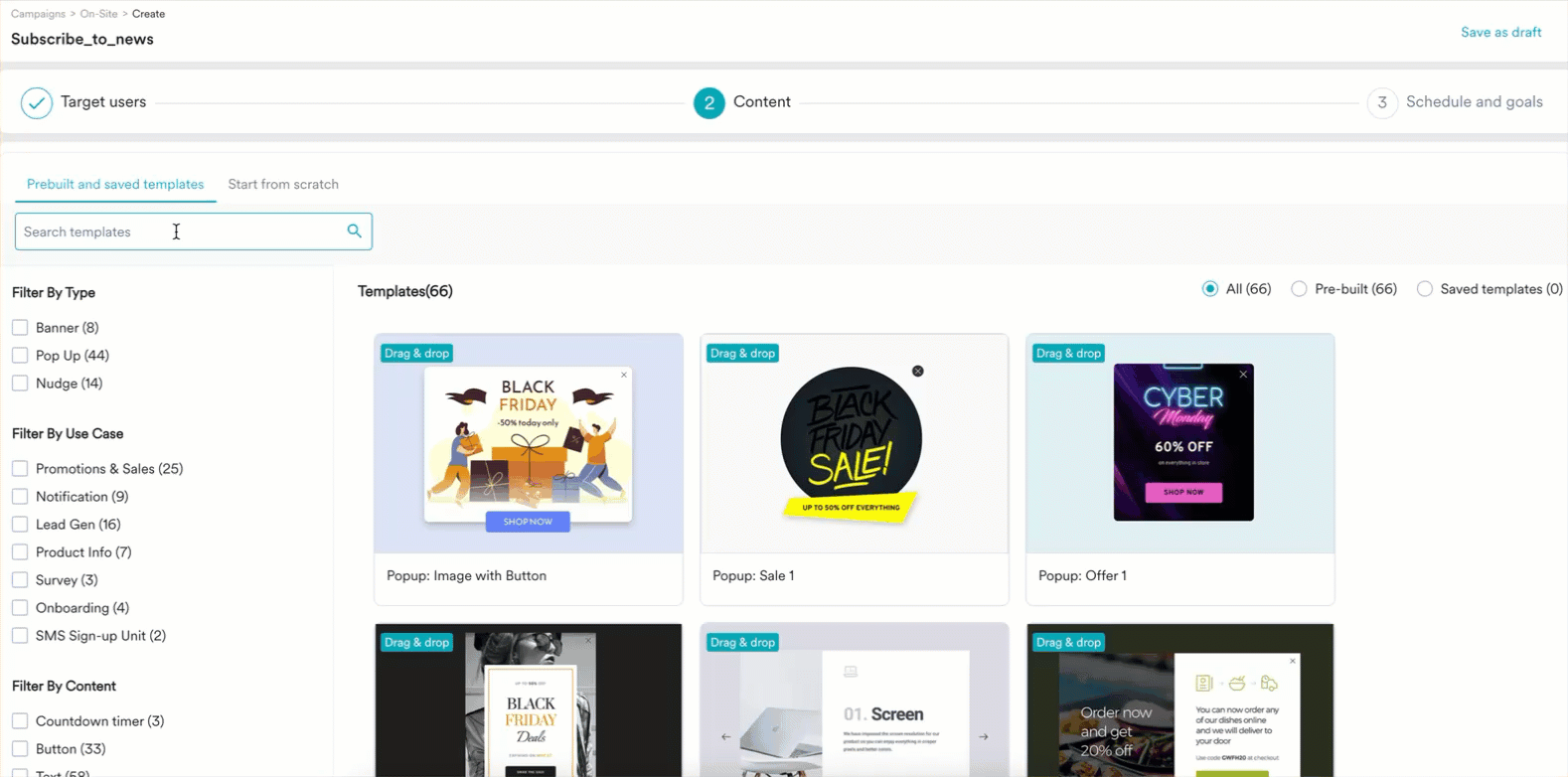Switch to Prebuilt and saved templates tab
The height and width of the screenshot is (777, 1568).
(x=115, y=184)
